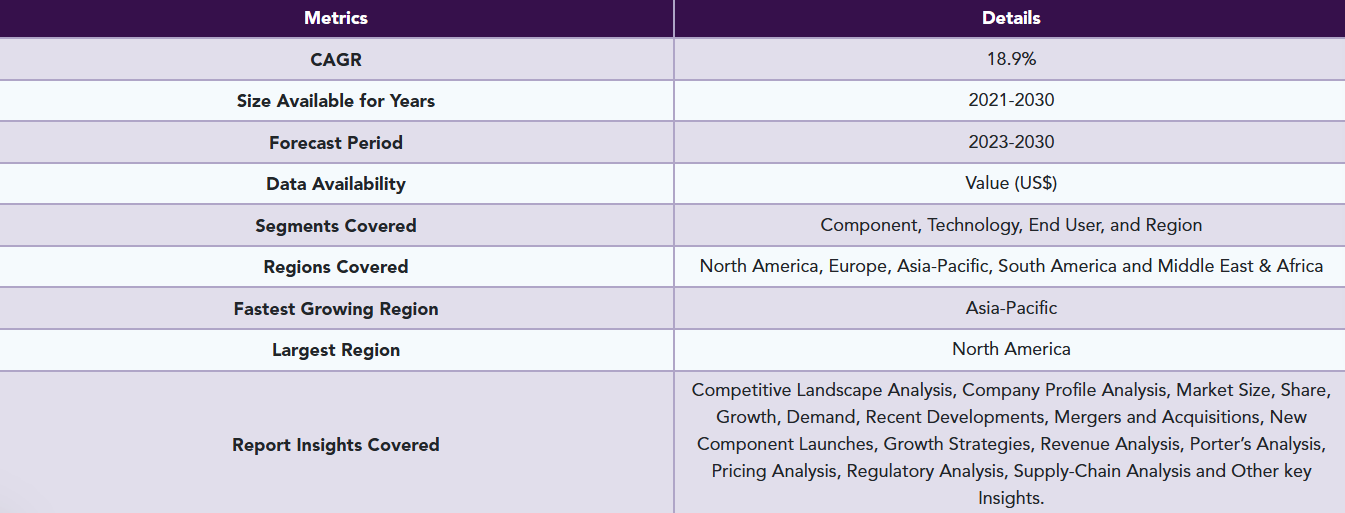Click the regions list starting North America, Europe

1011,266
